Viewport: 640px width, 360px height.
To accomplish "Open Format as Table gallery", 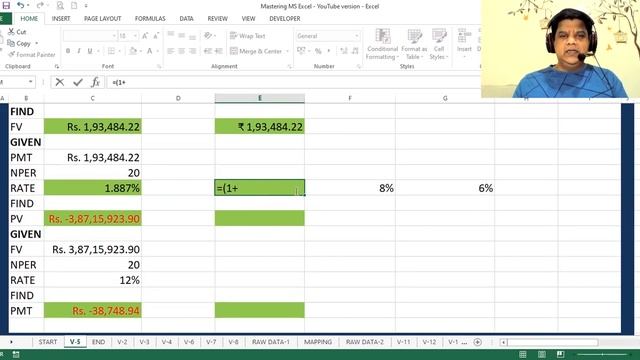I will [x=413, y=44].
